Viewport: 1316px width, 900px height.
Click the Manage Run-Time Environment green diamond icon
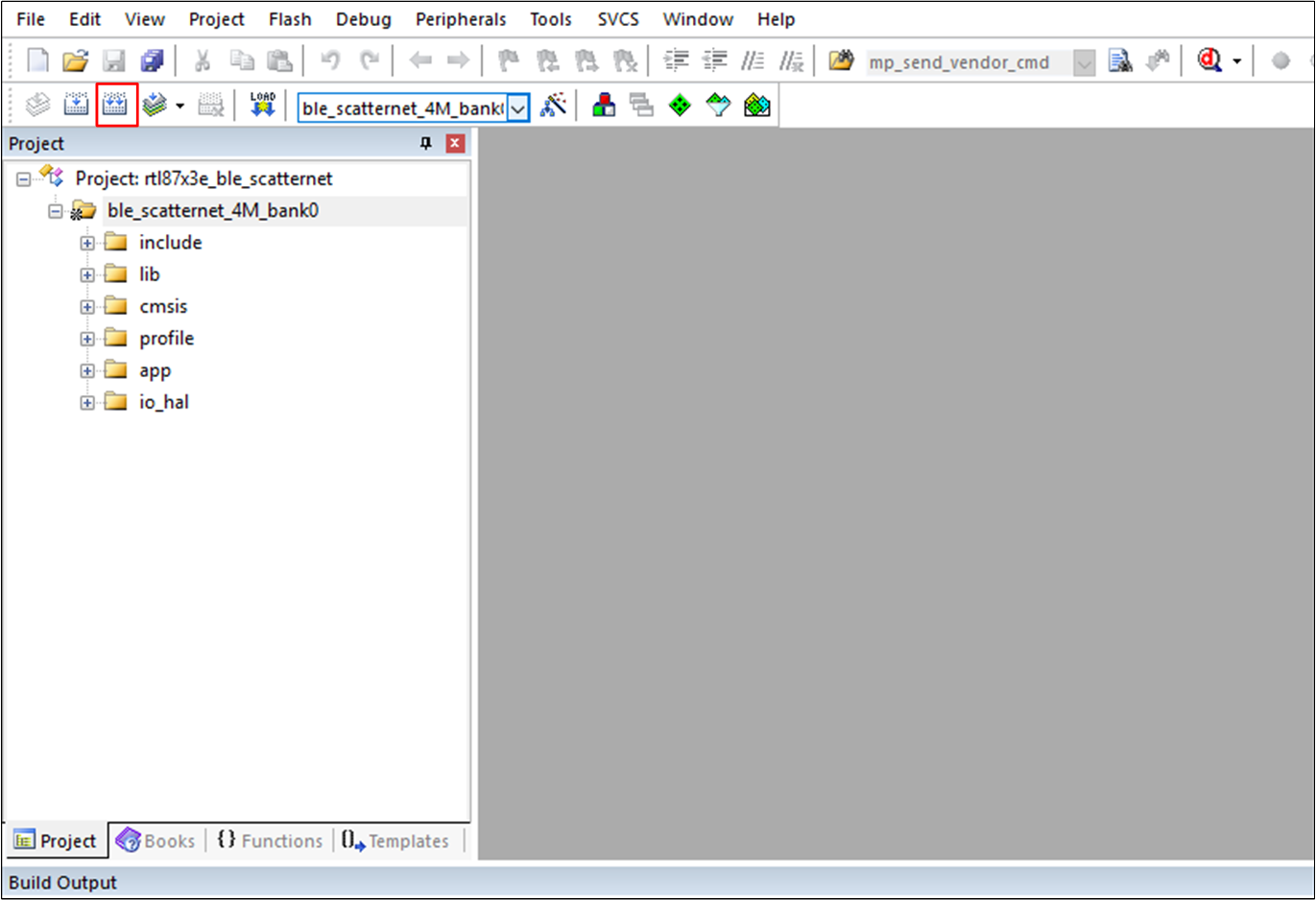680,106
